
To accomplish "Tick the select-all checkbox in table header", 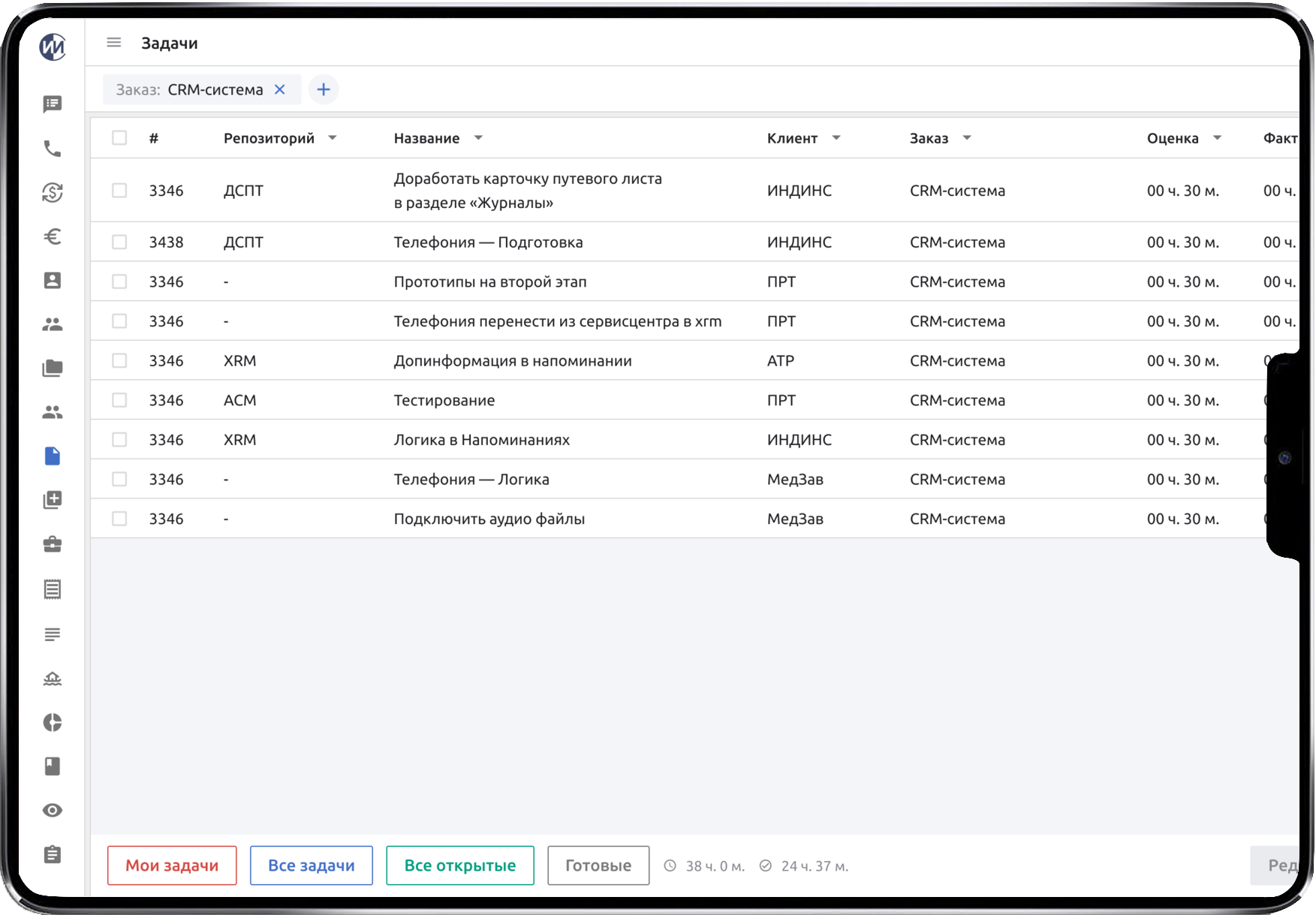I will coord(119,138).
